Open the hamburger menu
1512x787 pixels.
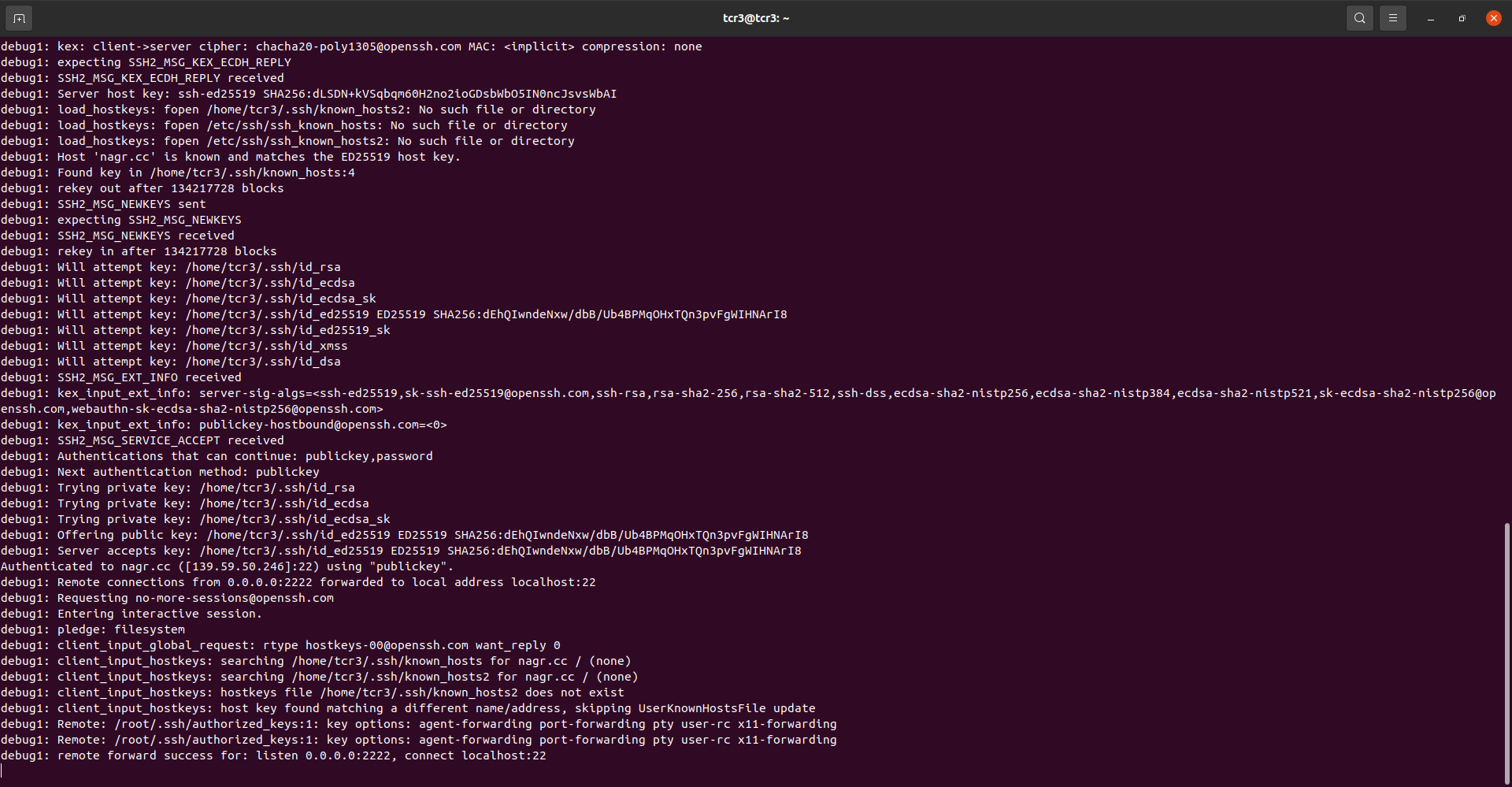(x=1392, y=17)
